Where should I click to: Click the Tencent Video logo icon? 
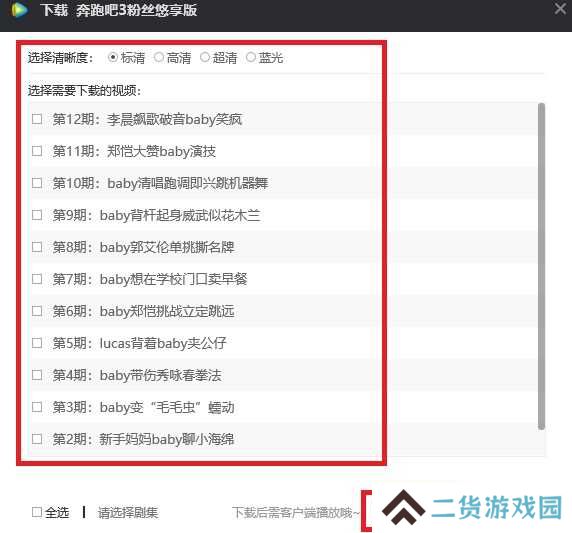click(x=19, y=10)
